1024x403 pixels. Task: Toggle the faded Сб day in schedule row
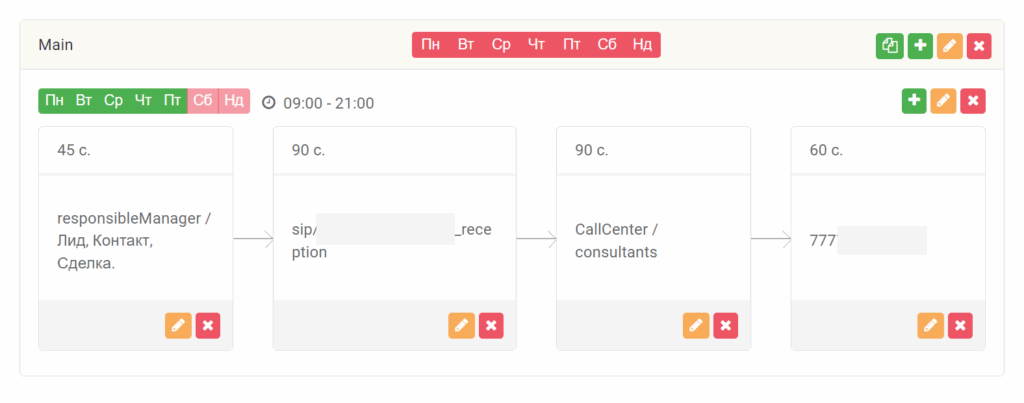(x=203, y=100)
